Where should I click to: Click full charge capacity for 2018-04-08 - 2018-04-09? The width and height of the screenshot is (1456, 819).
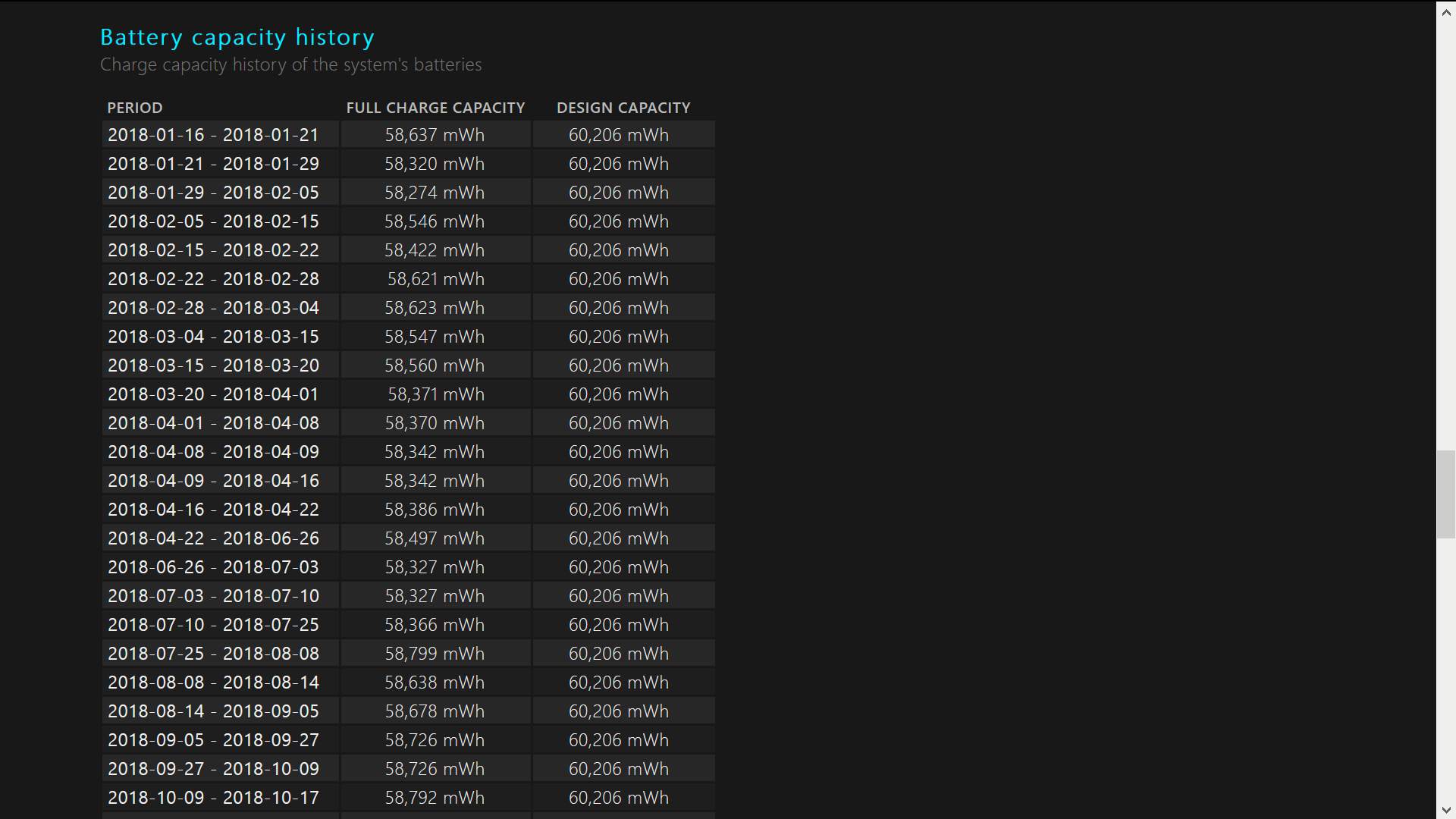[435, 452]
